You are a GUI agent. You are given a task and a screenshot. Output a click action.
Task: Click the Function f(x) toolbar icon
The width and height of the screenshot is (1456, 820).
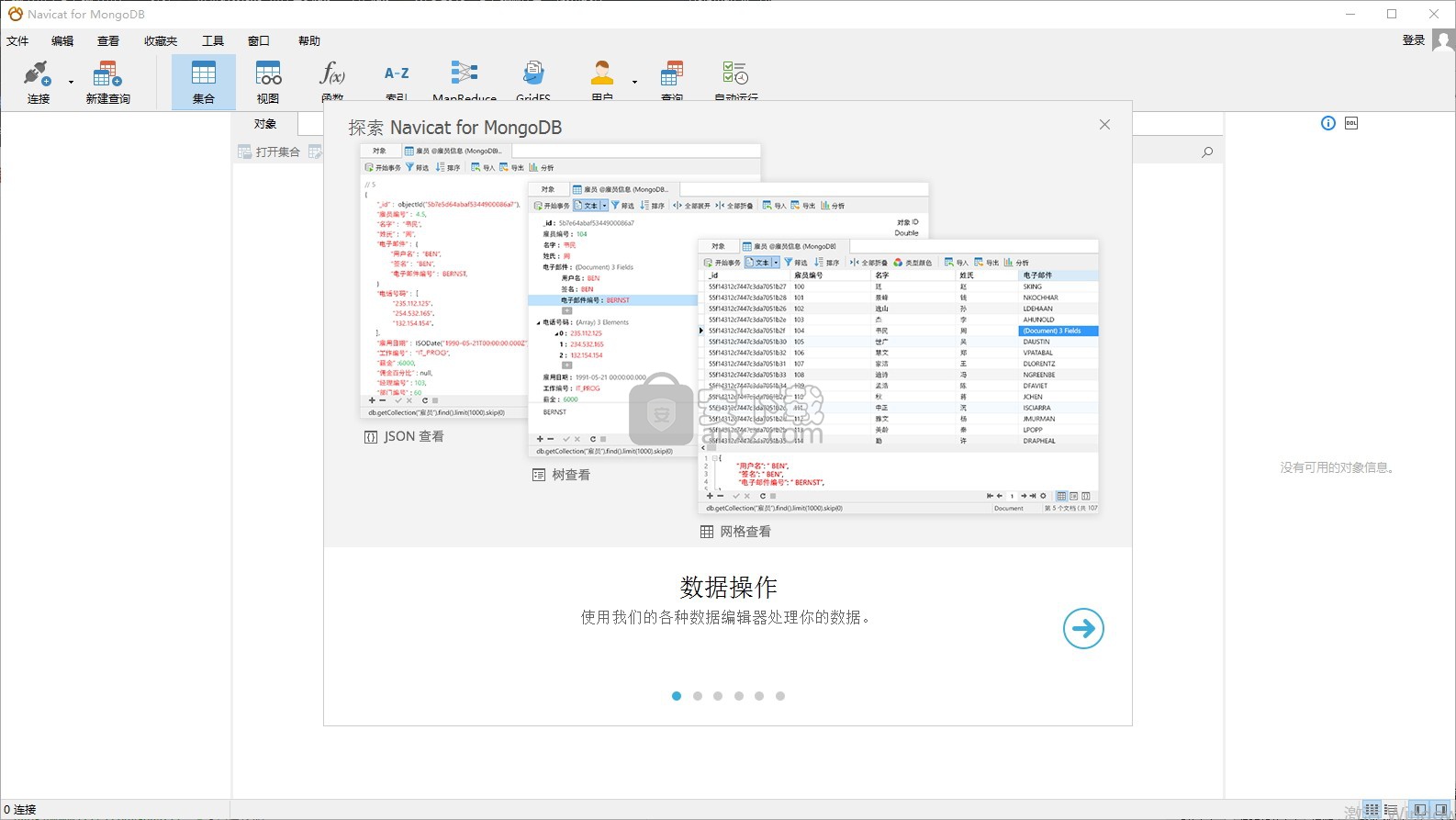point(331,73)
